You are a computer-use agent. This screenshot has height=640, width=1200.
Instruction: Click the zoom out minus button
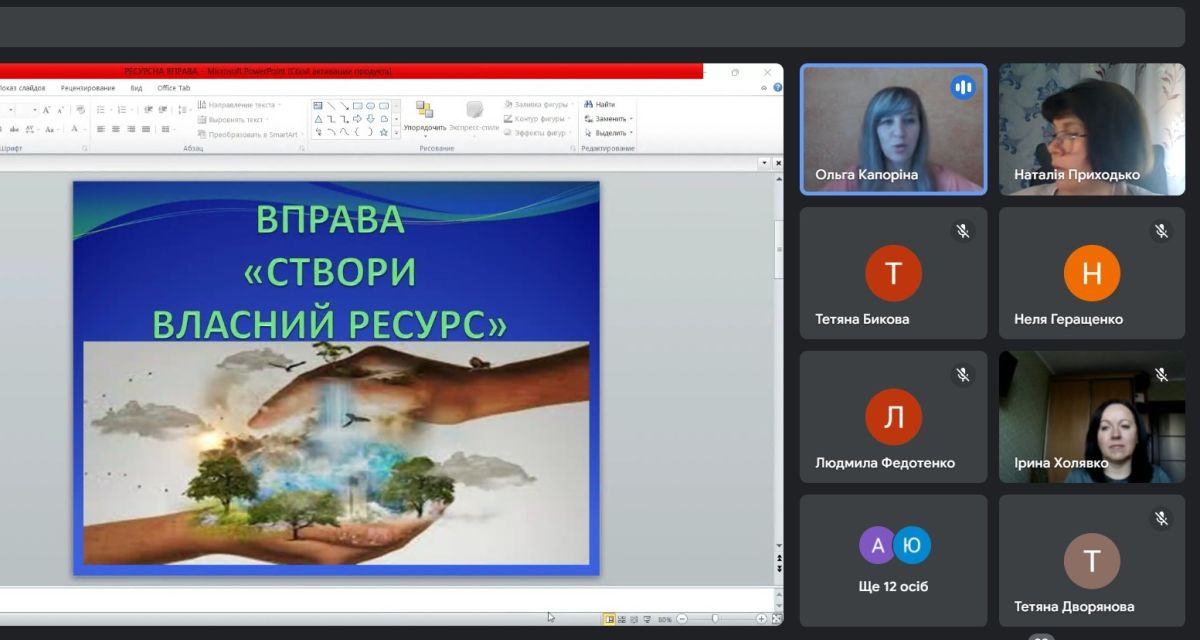pos(680,620)
